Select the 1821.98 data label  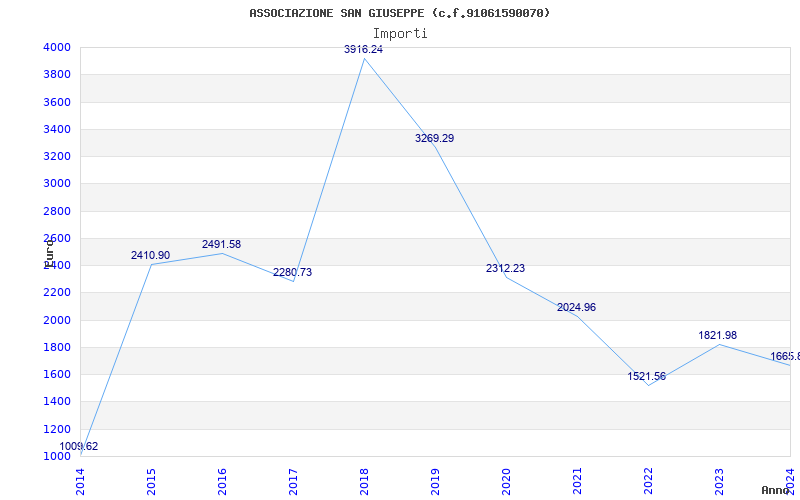pos(717,336)
